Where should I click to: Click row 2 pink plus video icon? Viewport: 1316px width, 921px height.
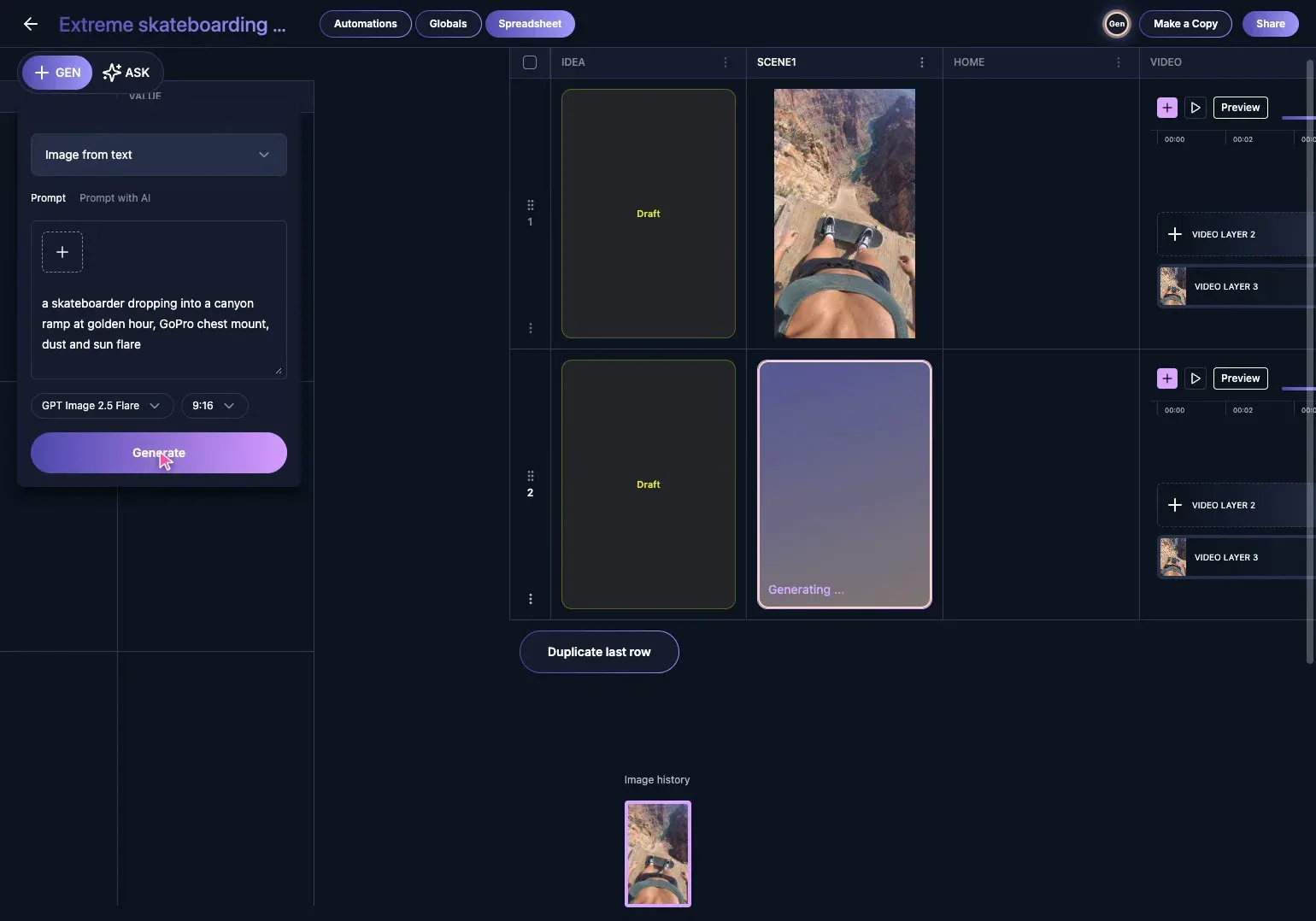[x=1167, y=378]
